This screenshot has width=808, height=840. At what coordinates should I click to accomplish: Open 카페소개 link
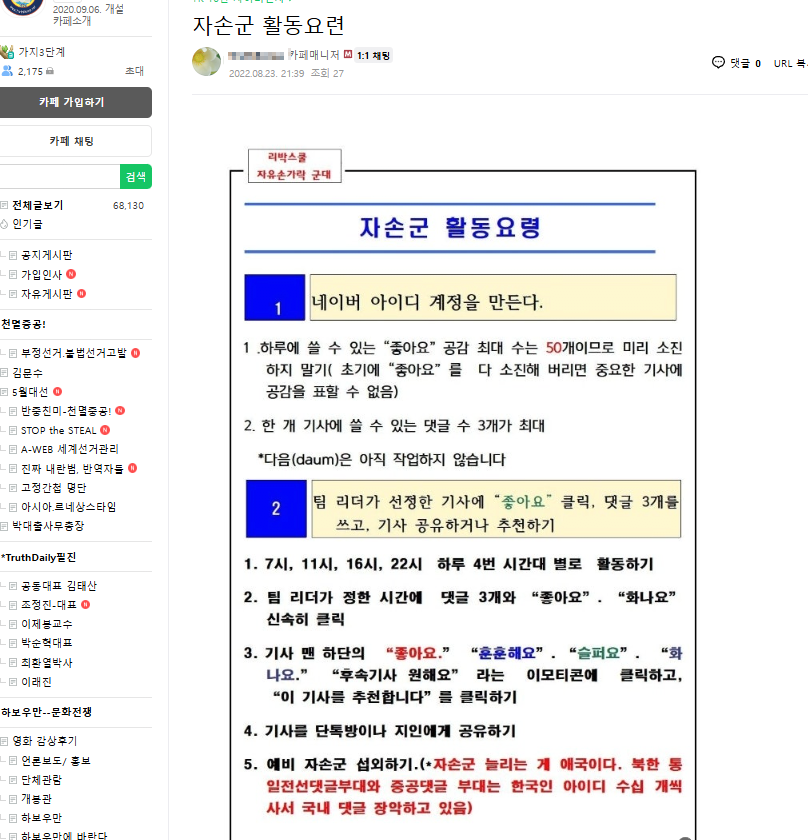point(72,21)
